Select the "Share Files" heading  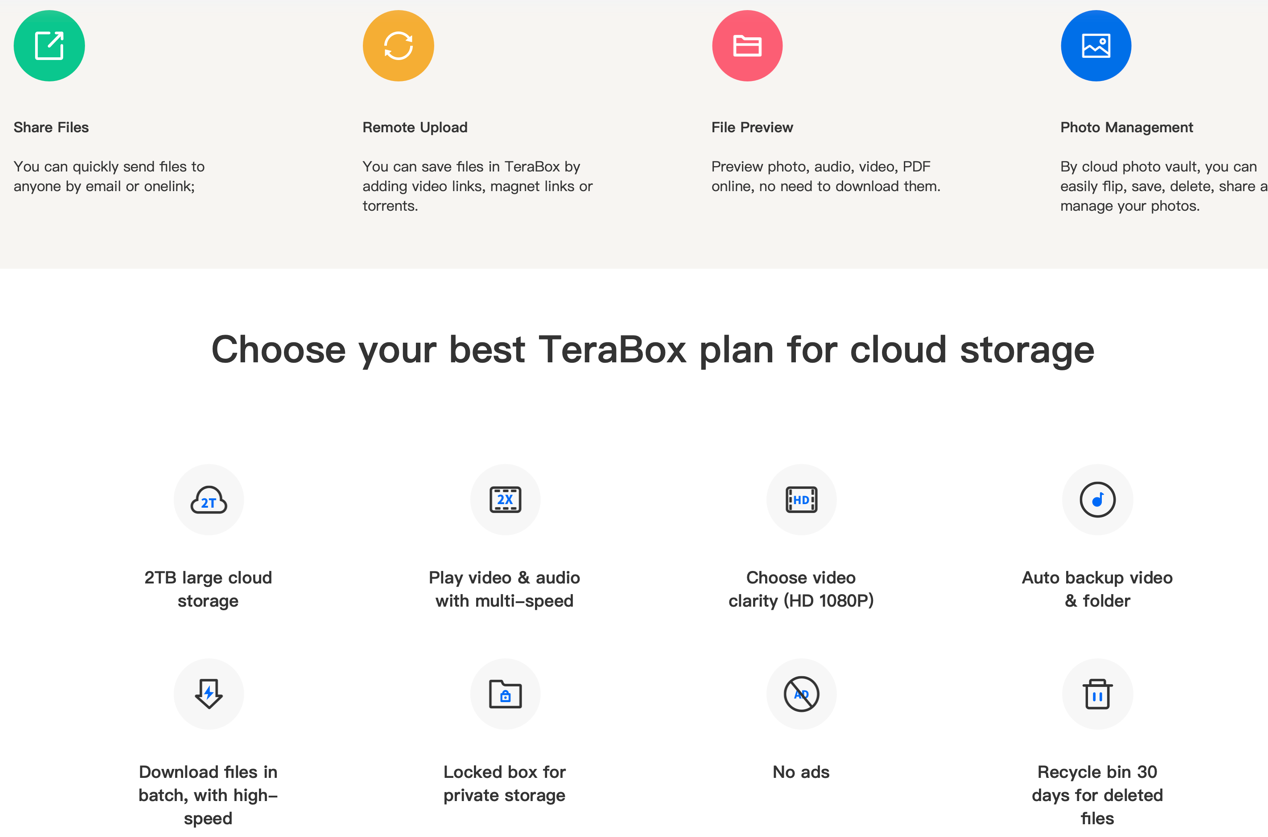(x=51, y=127)
